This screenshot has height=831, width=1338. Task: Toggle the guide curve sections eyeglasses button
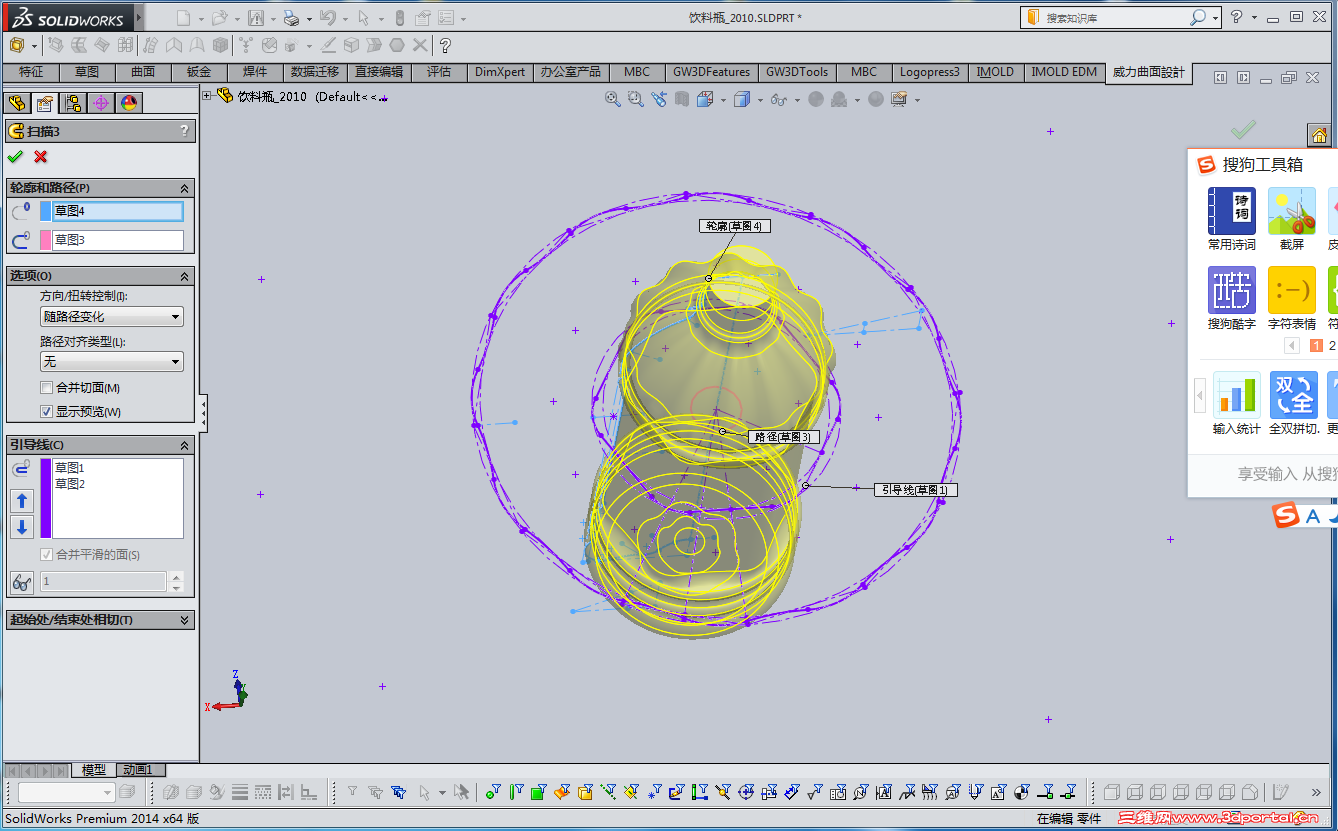[x=21, y=582]
